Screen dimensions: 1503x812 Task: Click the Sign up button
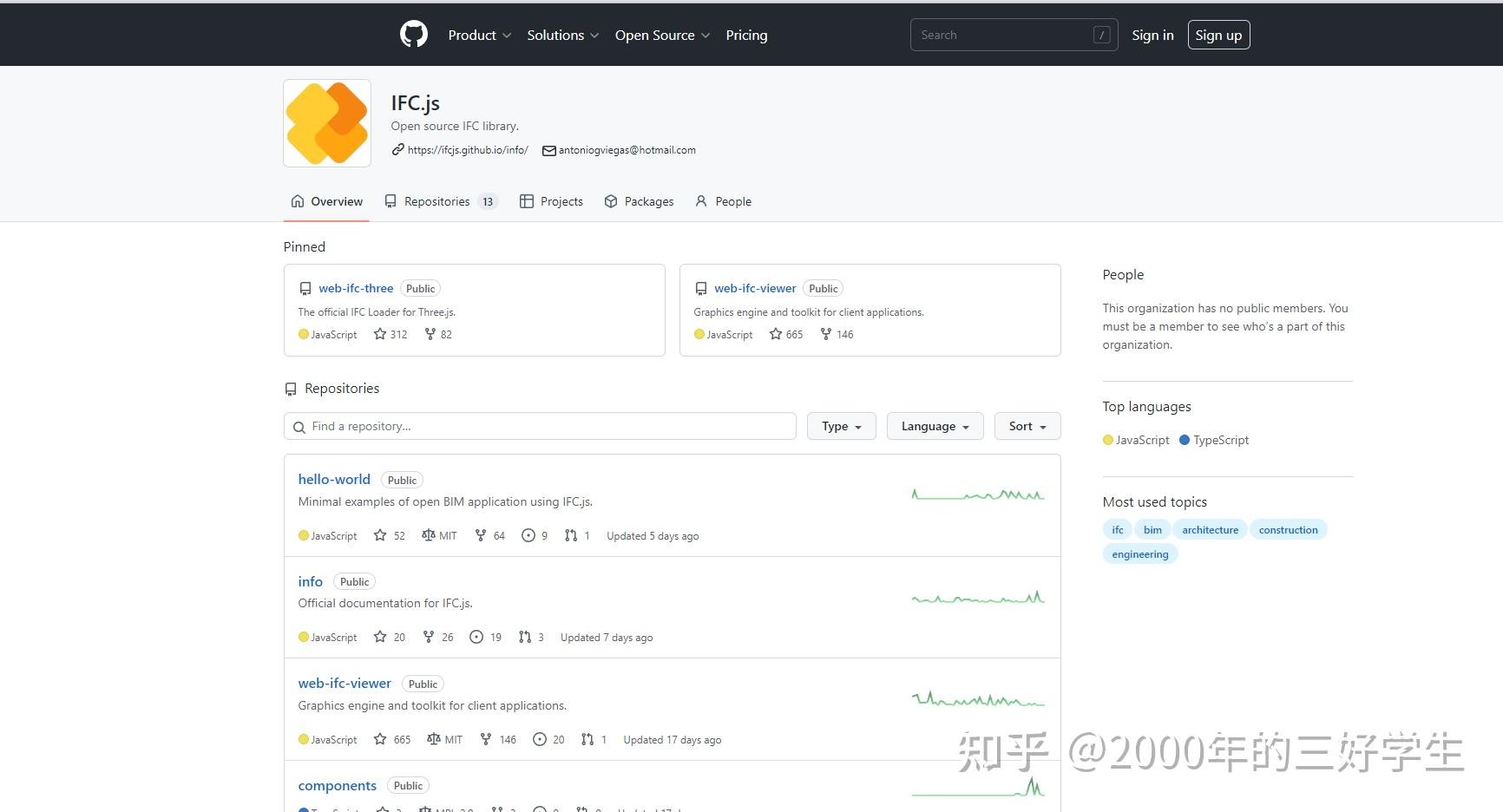click(1218, 35)
